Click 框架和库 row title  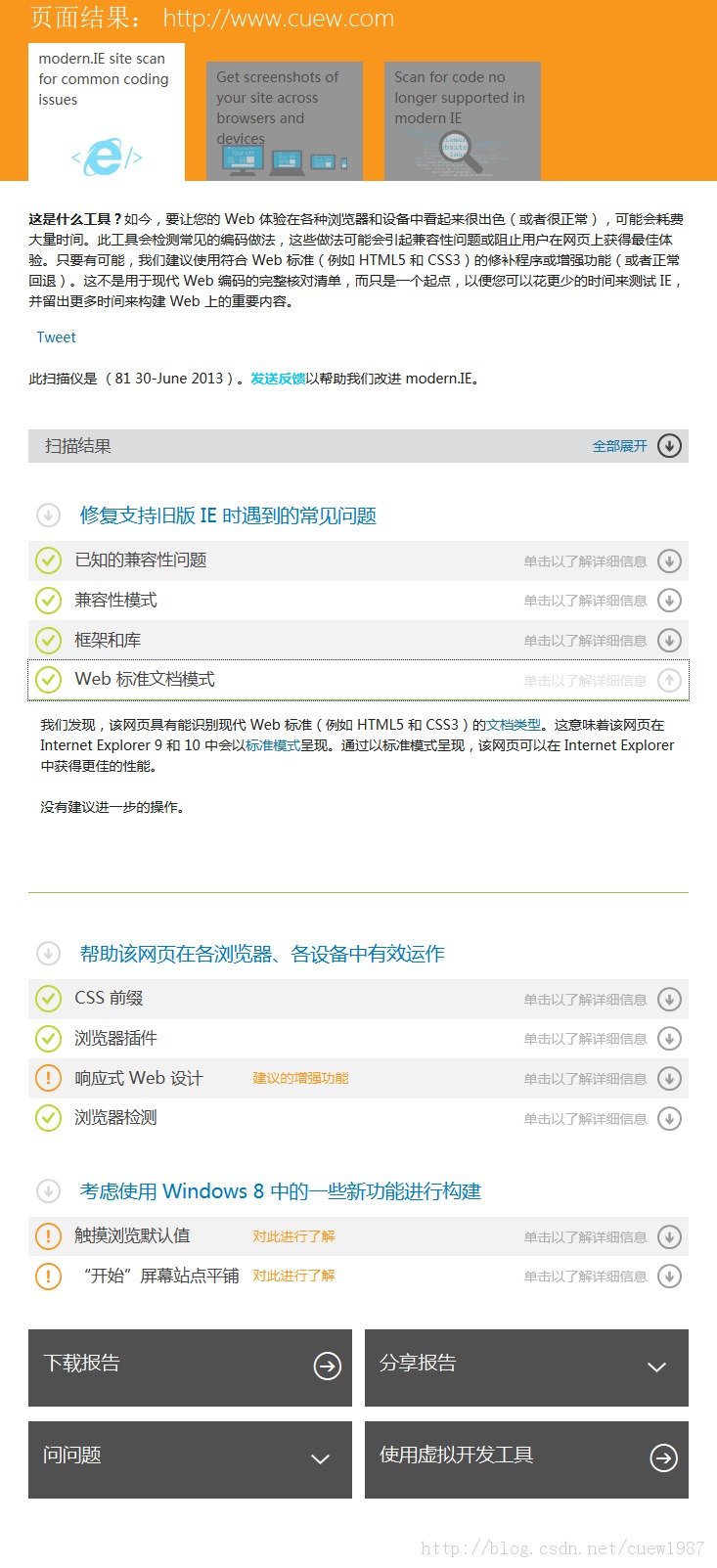(x=108, y=641)
